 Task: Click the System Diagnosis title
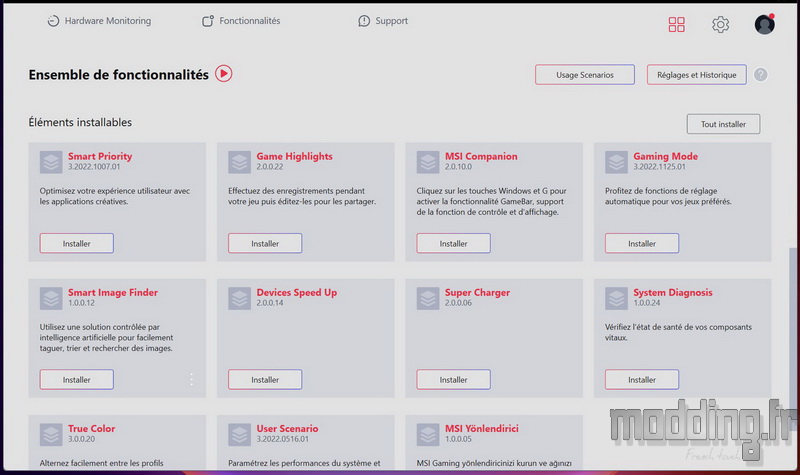click(673, 292)
